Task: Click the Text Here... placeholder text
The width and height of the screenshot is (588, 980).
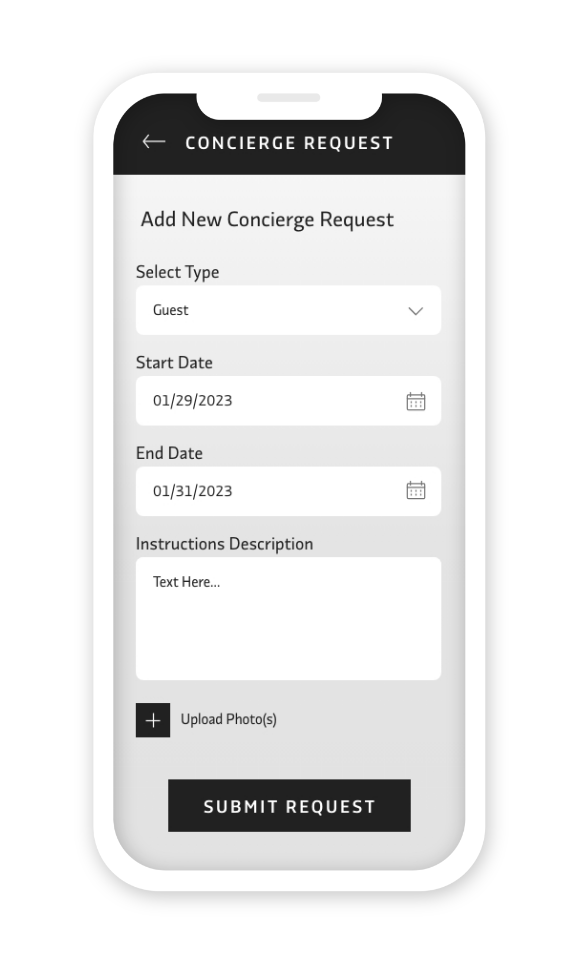Action: coord(186,582)
